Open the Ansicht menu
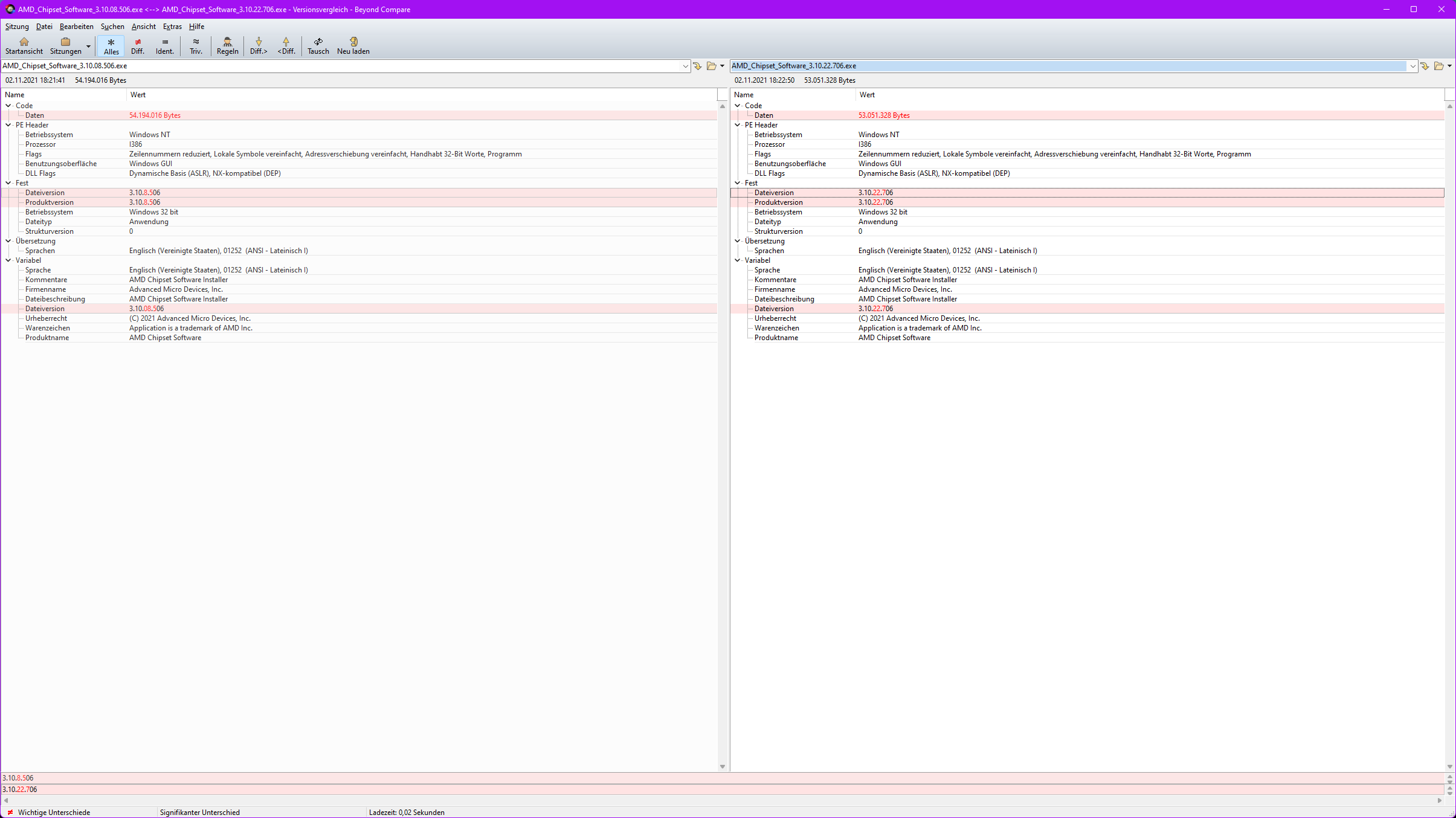 point(143,27)
